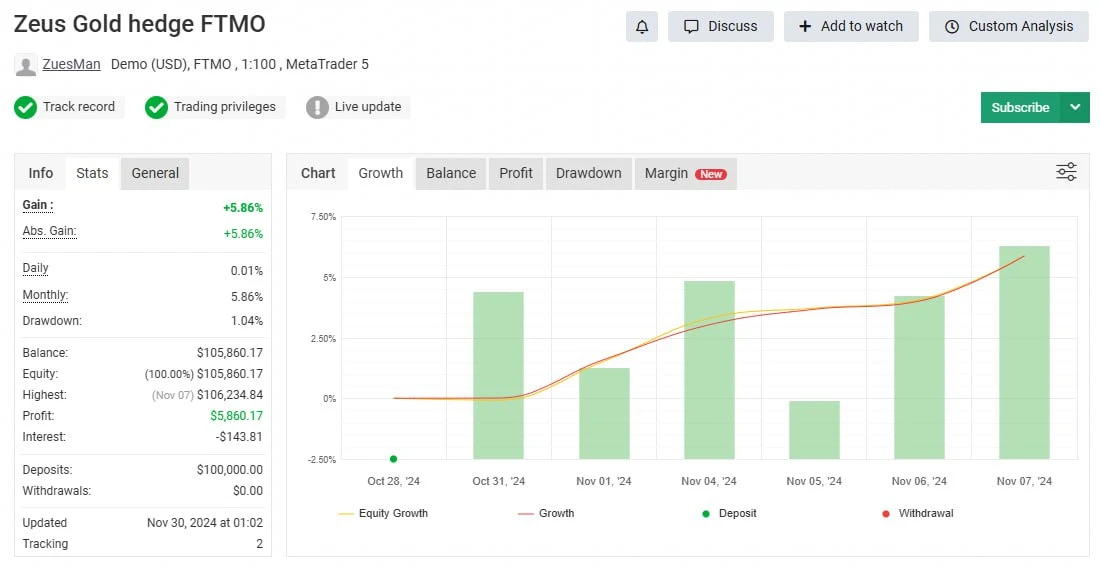Toggle Withdrawal markers in legend
Screen dimensions: 1100x569
(917, 513)
